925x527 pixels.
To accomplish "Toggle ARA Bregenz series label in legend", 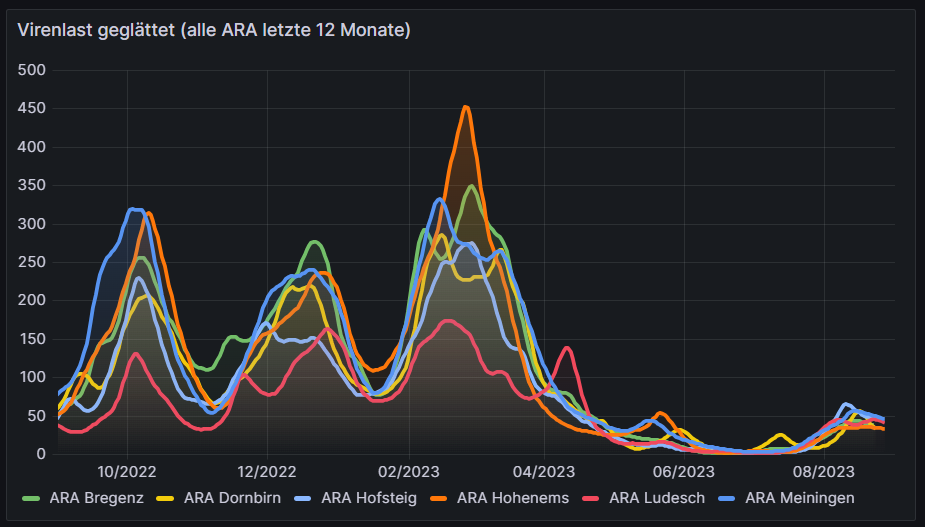I will tap(97, 497).
